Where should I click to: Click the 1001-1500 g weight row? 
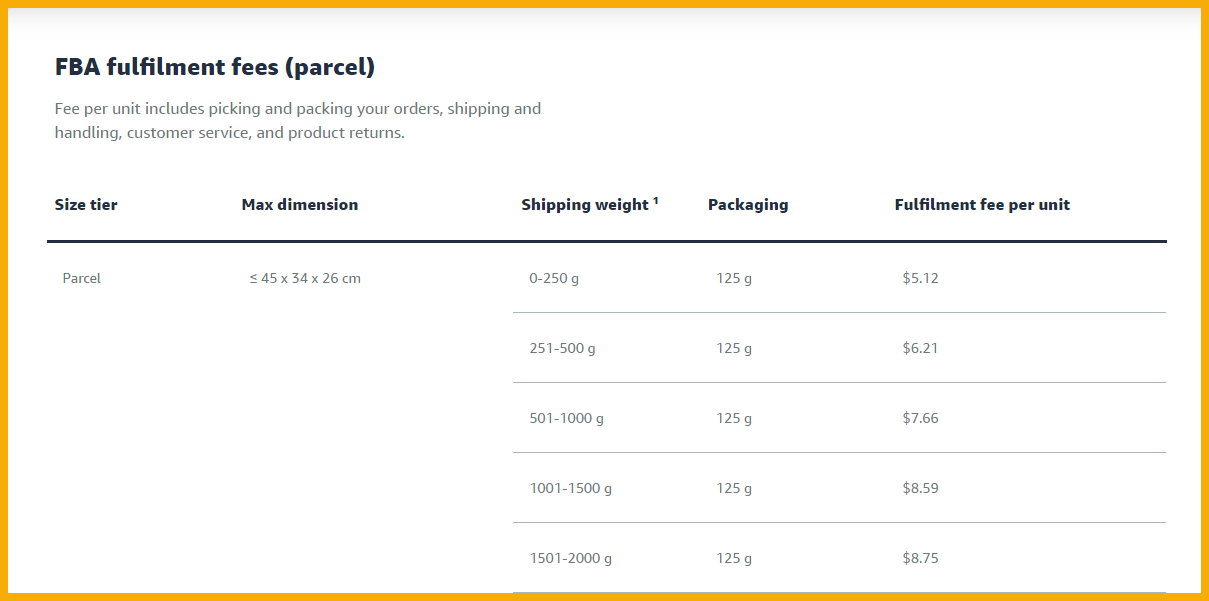[x=570, y=489]
